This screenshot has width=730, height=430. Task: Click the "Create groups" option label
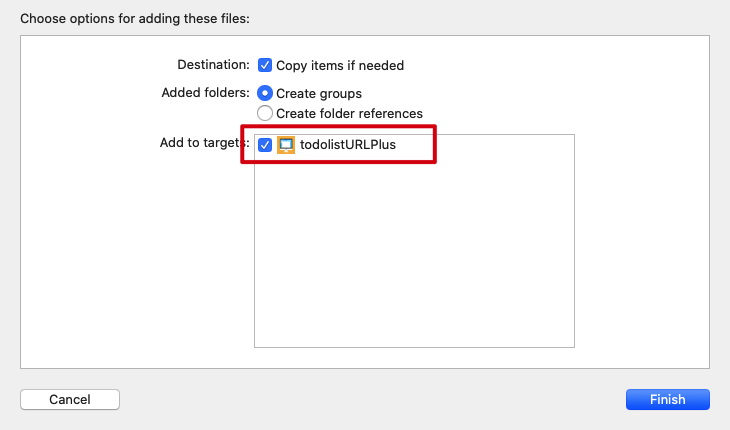[319, 93]
